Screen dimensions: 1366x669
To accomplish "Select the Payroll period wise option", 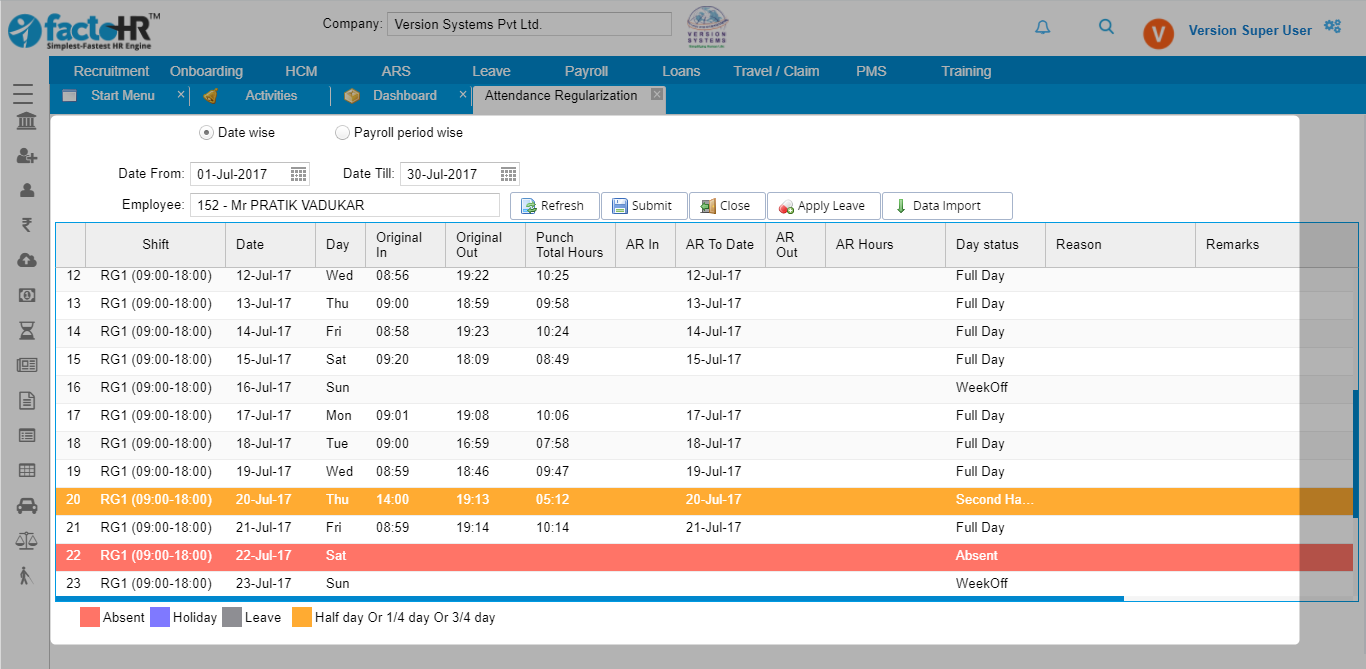I will pyautogui.click(x=342, y=132).
